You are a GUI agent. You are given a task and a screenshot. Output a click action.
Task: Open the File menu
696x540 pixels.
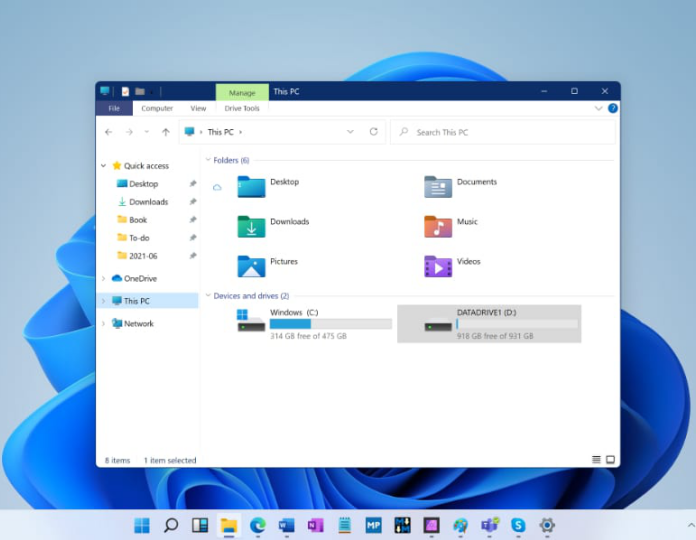tap(114, 108)
